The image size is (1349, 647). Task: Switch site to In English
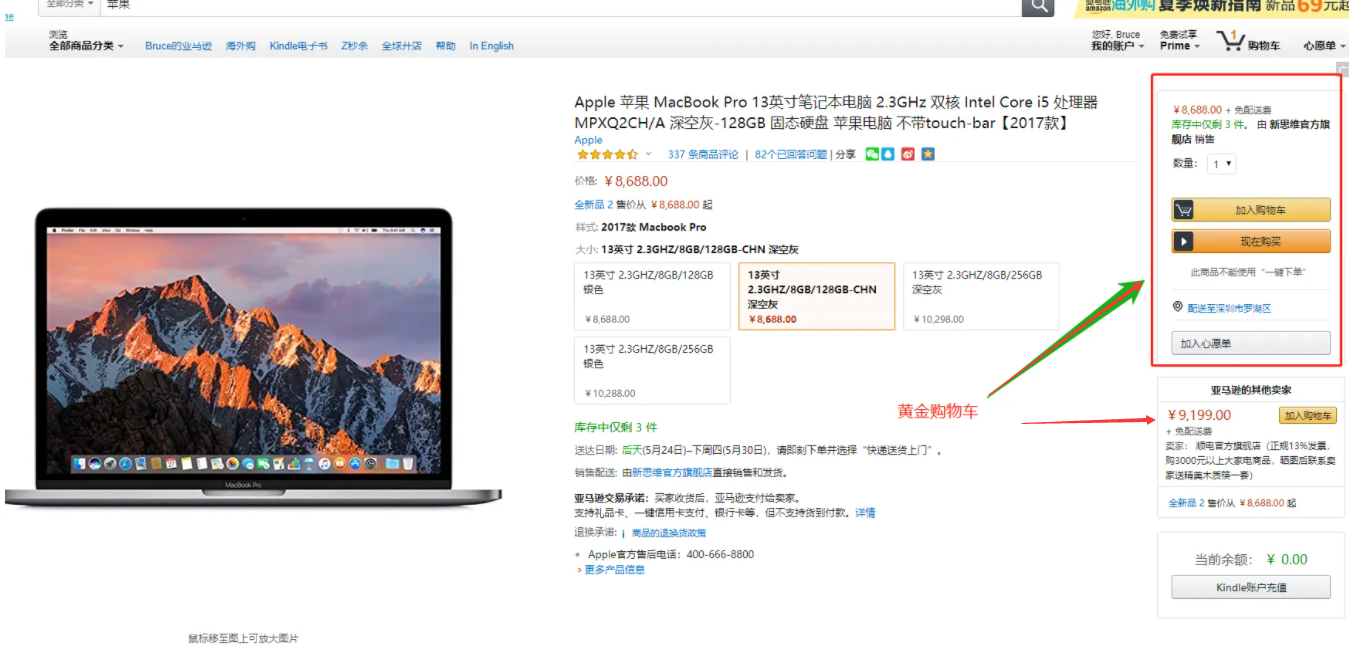[x=491, y=46]
